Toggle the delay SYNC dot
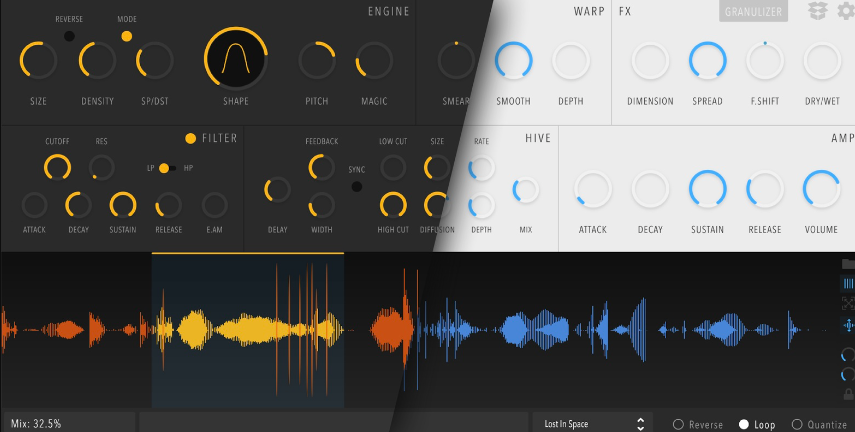Image resolution: width=855 pixels, height=432 pixels. [357, 187]
